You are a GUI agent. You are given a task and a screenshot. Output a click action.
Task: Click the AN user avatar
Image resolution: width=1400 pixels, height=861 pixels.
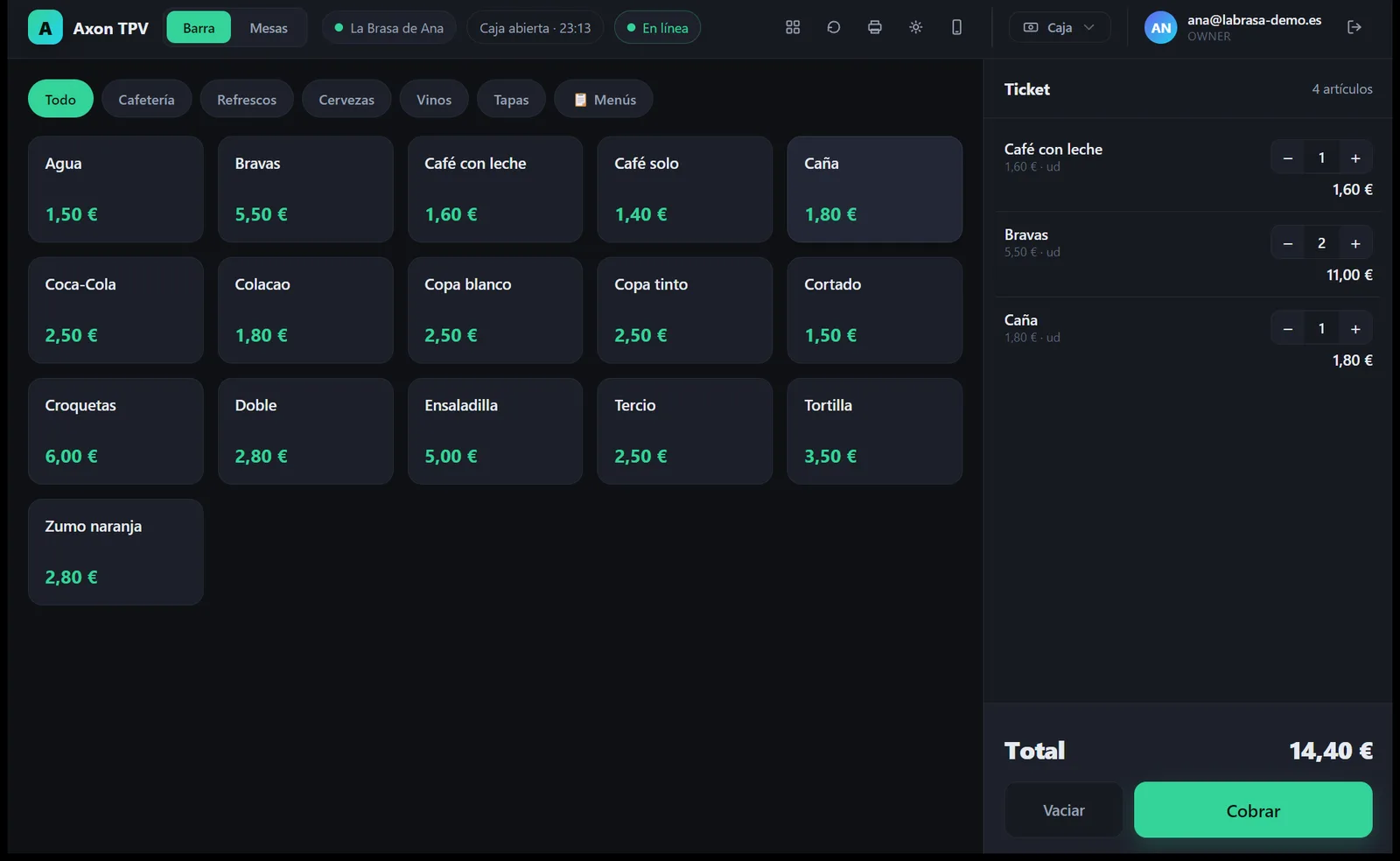(x=1160, y=28)
